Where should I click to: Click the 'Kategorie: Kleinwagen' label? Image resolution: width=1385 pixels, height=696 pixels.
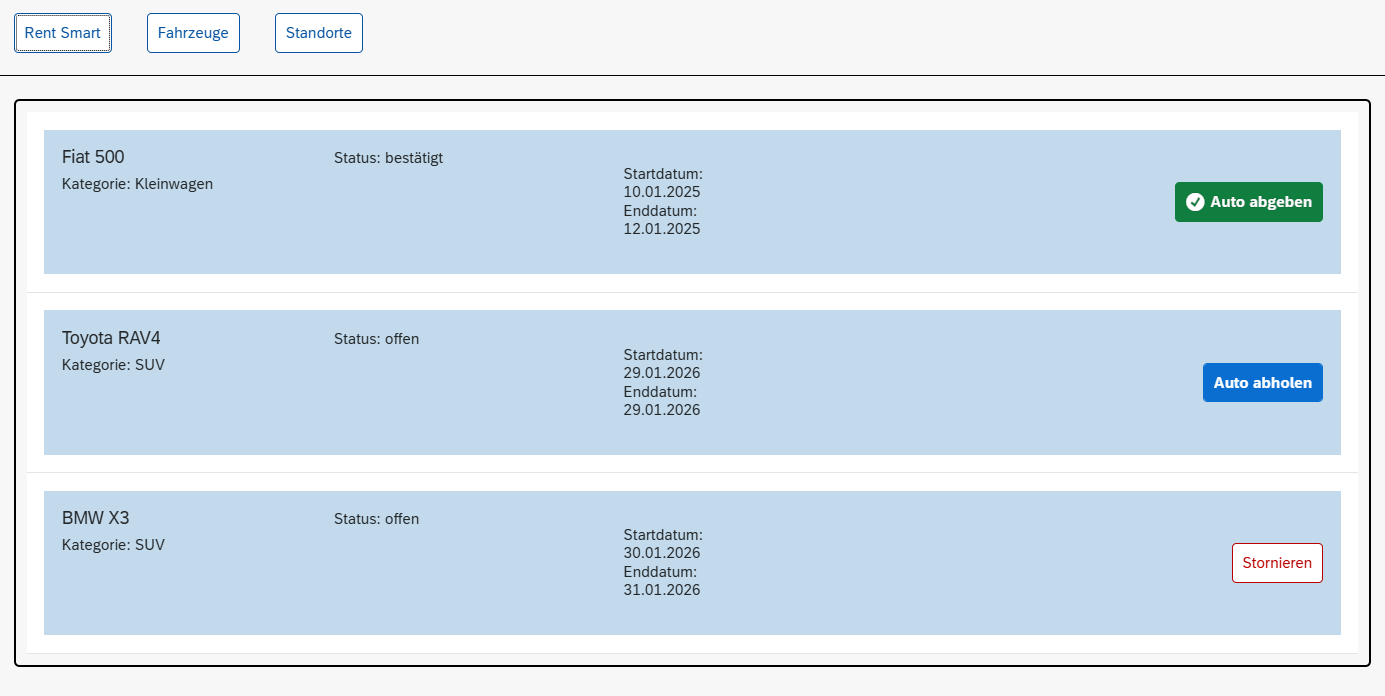coord(137,184)
